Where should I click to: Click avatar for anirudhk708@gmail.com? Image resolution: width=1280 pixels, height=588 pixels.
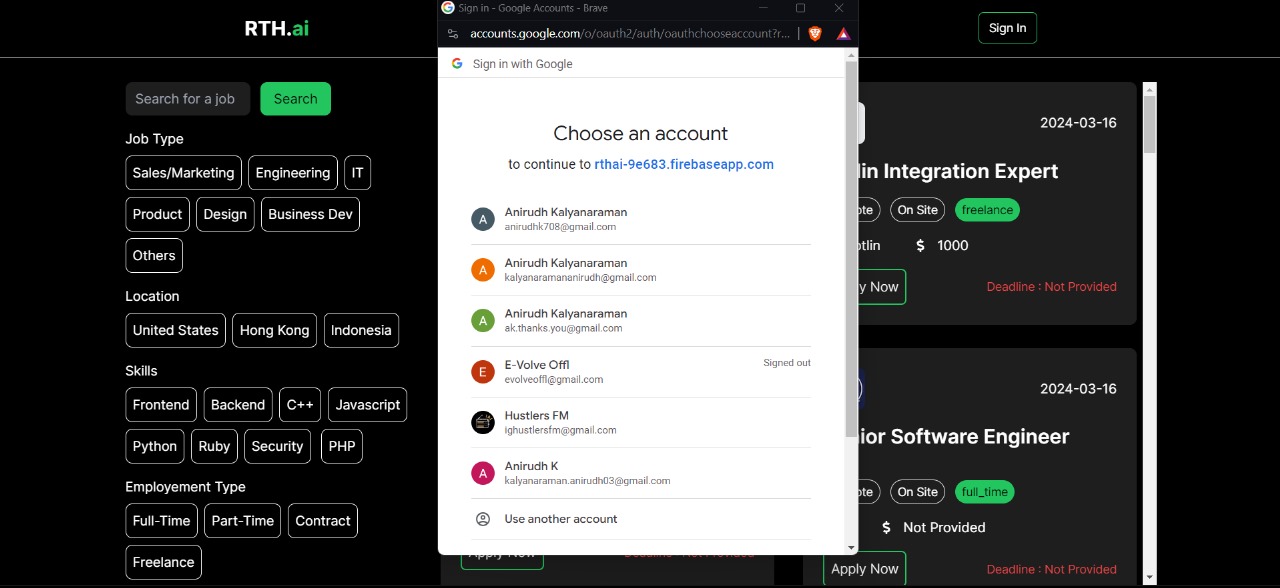point(483,219)
